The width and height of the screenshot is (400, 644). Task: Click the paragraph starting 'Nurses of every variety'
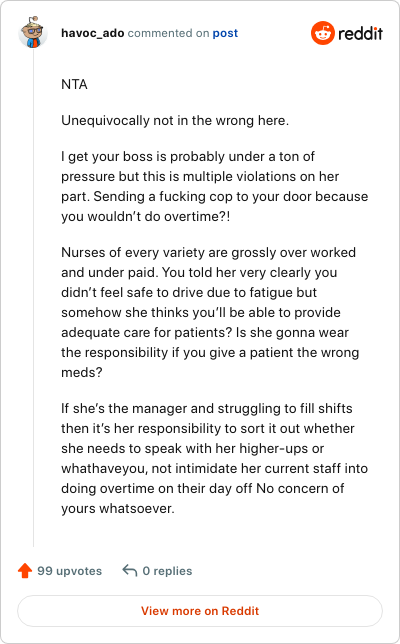pos(210,312)
